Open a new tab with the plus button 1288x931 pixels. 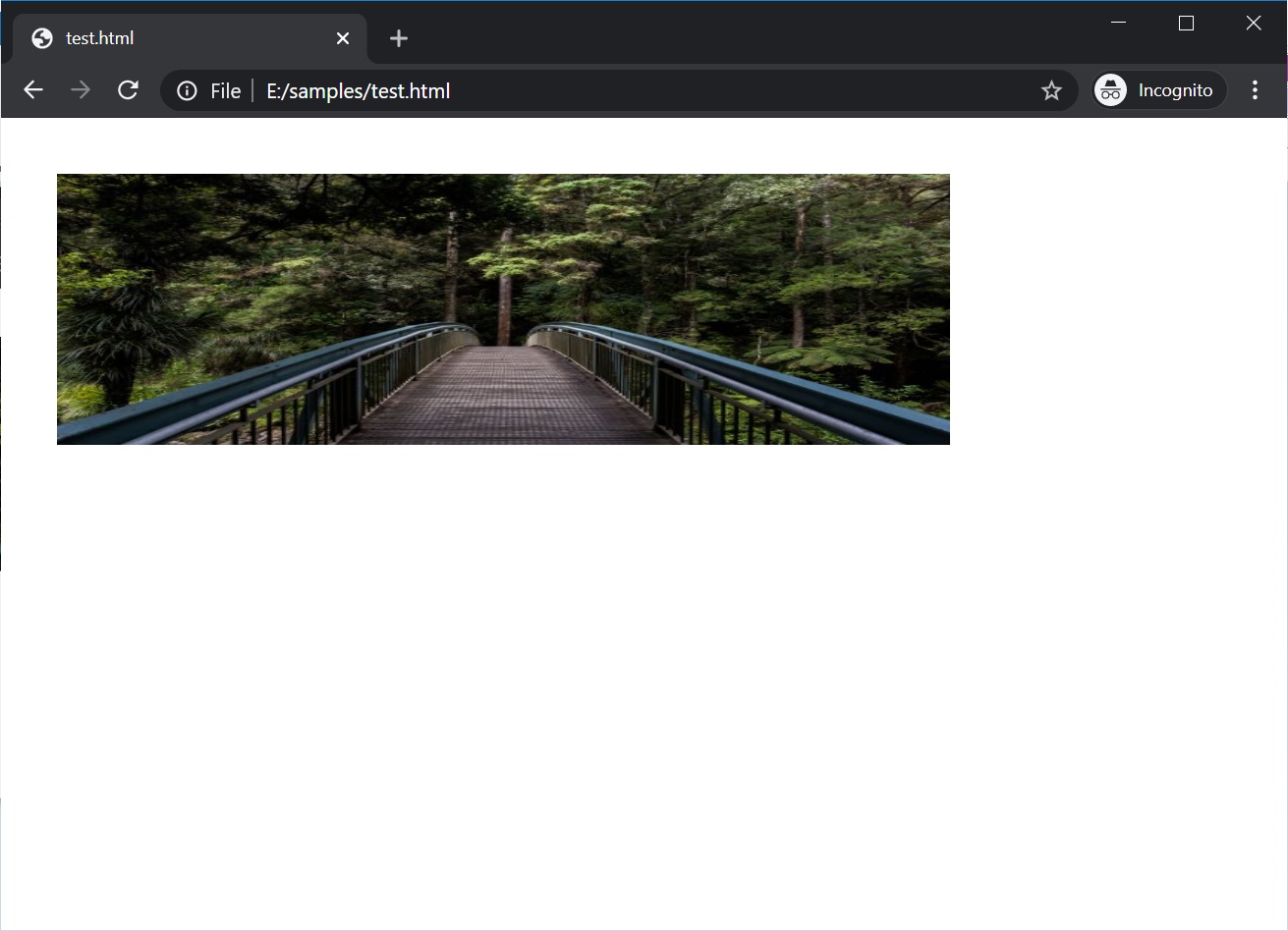pyautogui.click(x=398, y=38)
